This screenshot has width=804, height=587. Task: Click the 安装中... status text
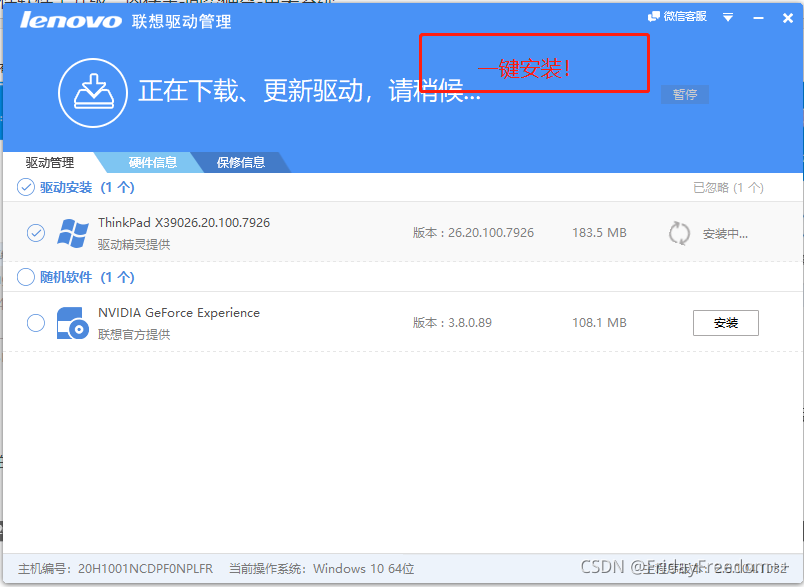725,234
